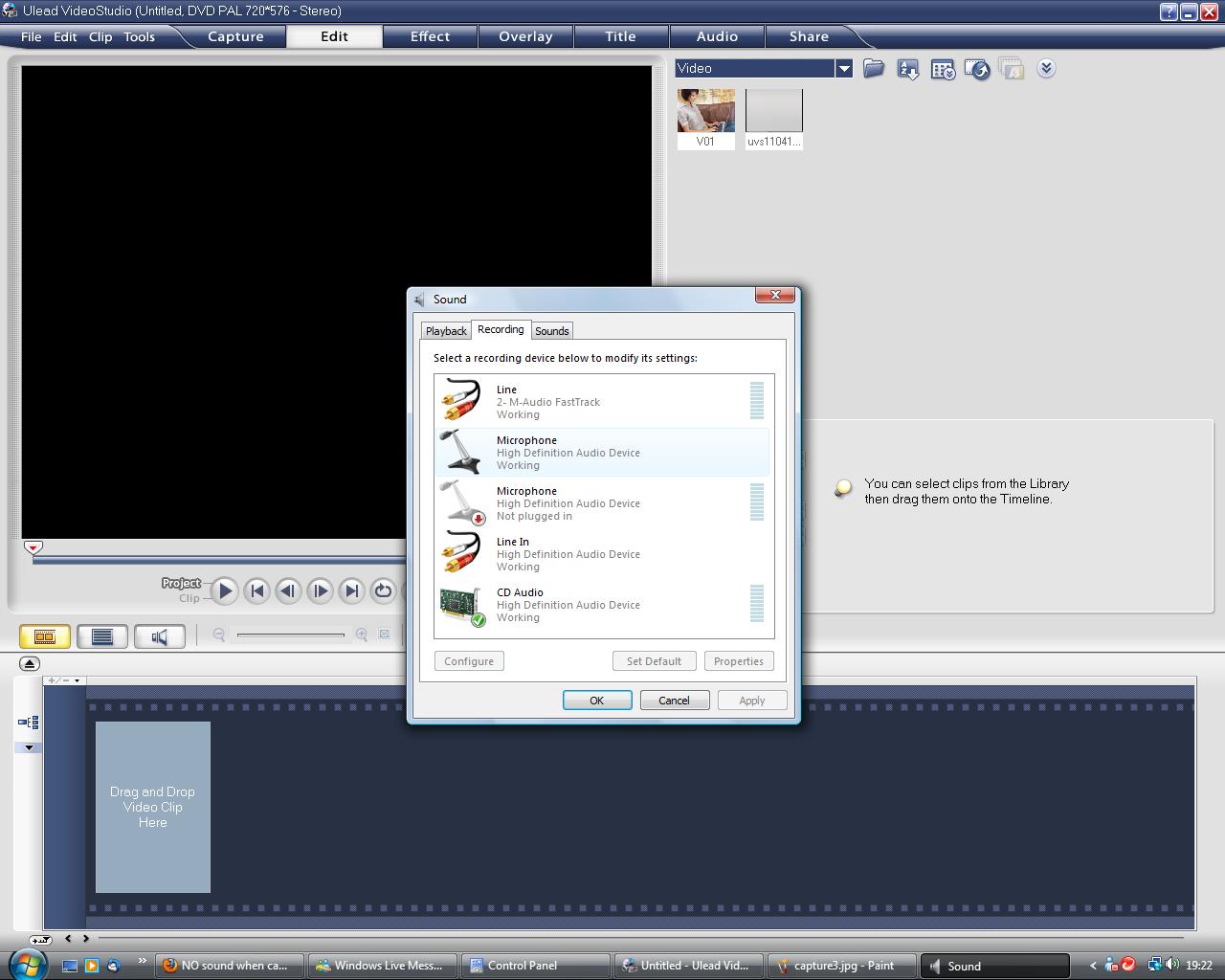The width and height of the screenshot is (1225, 980).
Task: Toggle the Repeat playback button
Action: (383, 591)
